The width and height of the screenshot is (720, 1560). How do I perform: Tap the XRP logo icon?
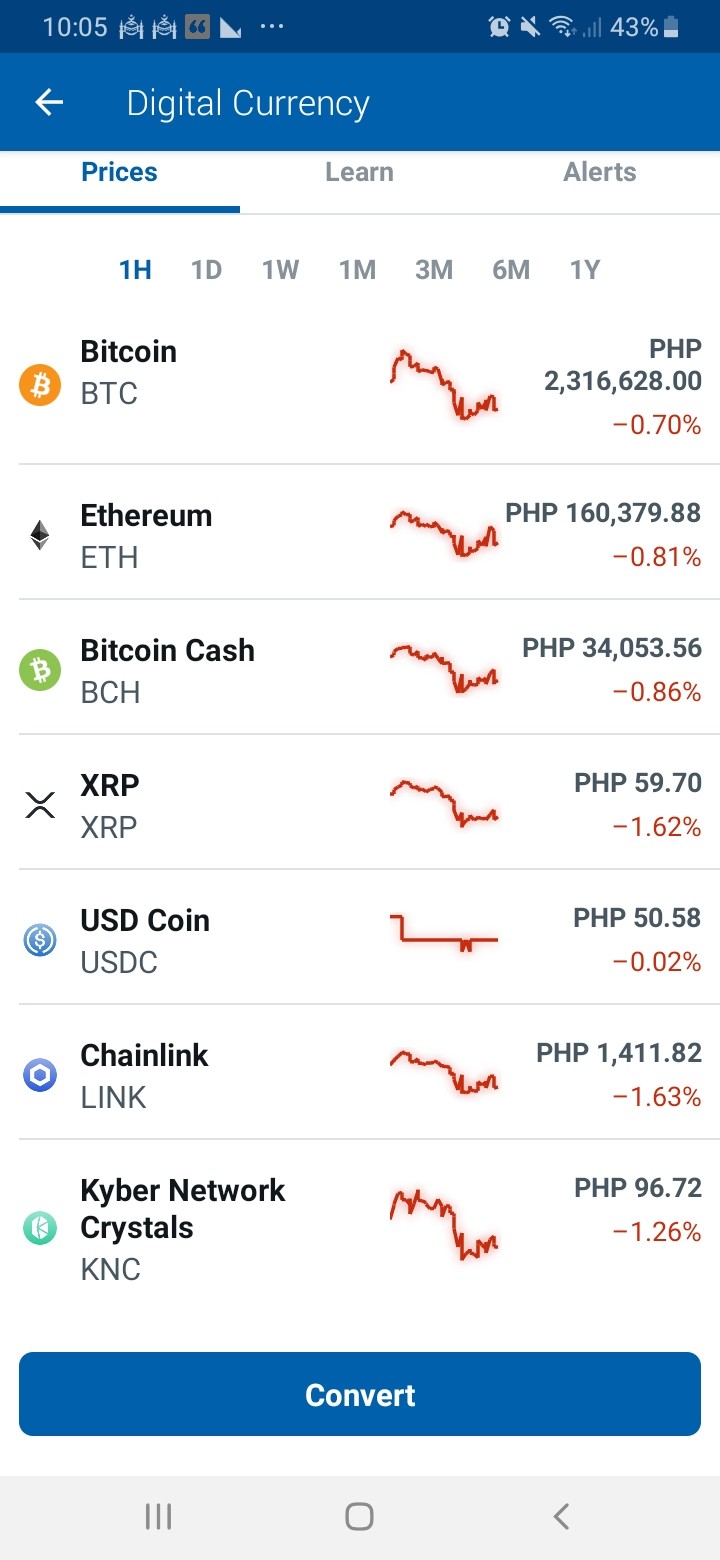click(x=40, y=805)
